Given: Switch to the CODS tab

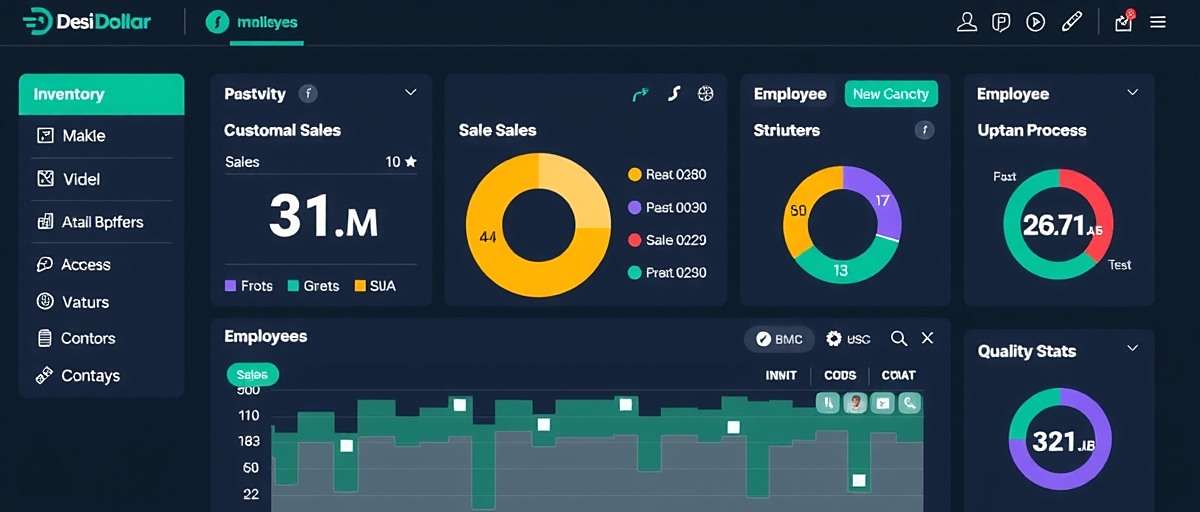Looking at the screenshot, I should click(840, 375).
